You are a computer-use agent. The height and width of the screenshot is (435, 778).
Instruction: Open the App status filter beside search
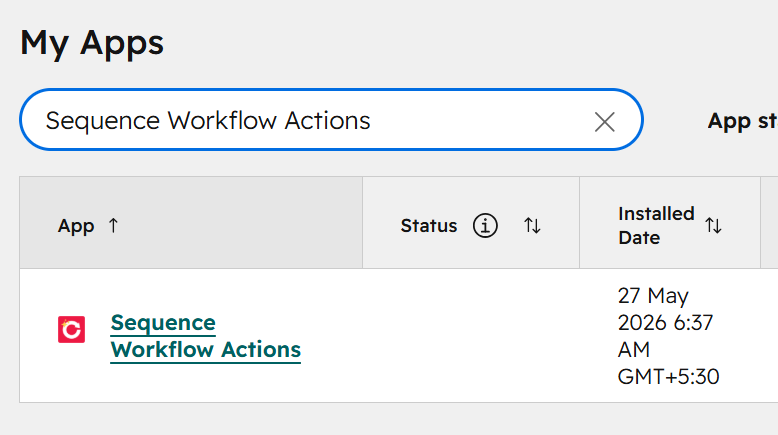(x=743, y=121)
